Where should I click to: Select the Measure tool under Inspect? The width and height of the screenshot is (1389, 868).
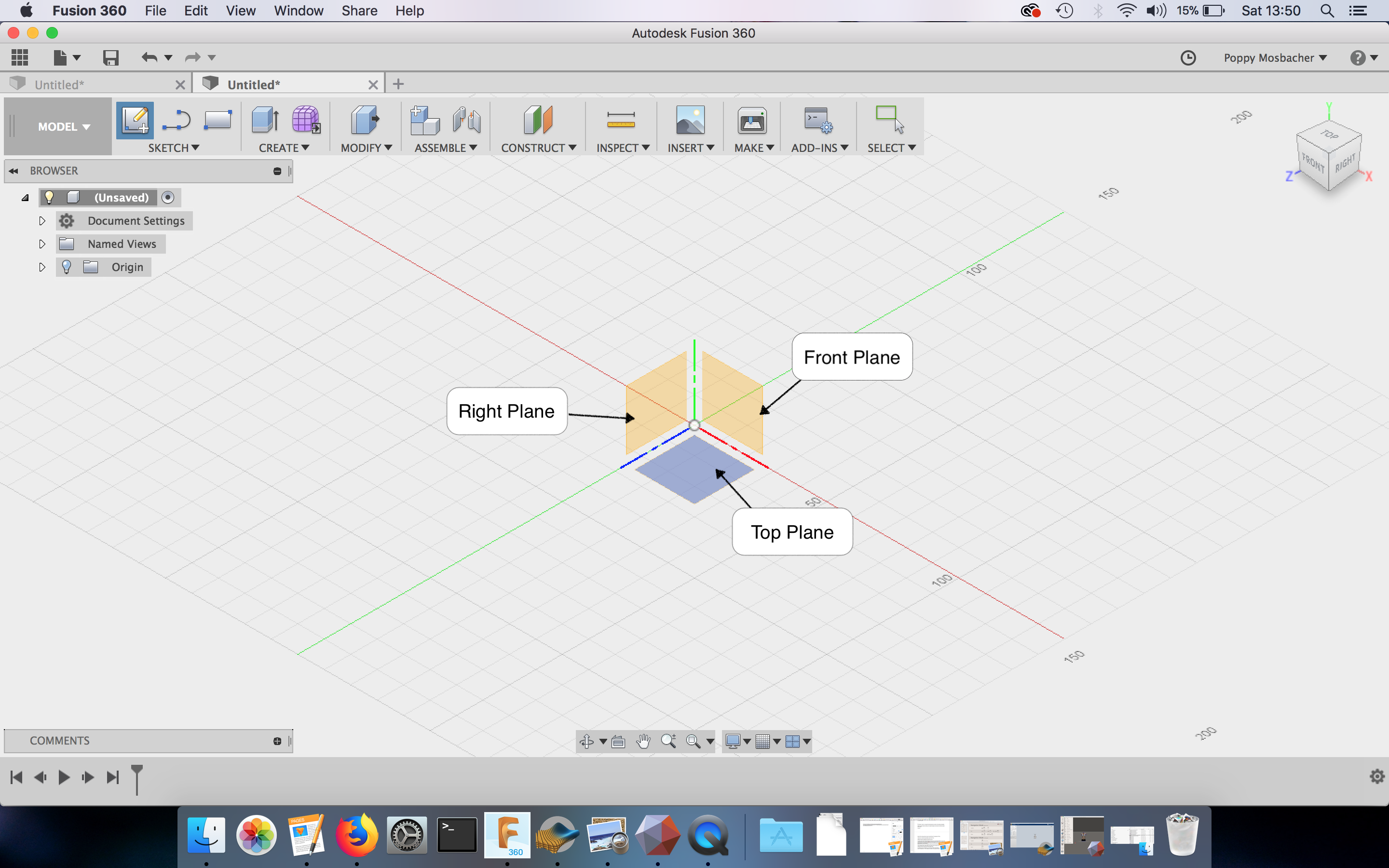click(x=621, y=121)
